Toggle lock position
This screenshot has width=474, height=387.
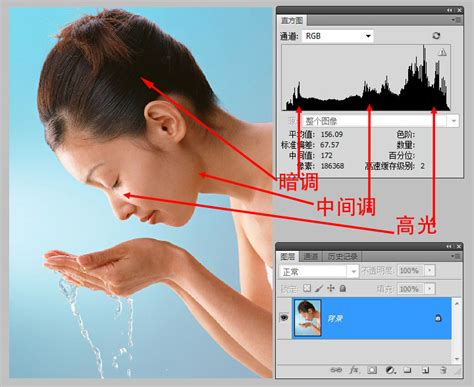coord(331,288)
